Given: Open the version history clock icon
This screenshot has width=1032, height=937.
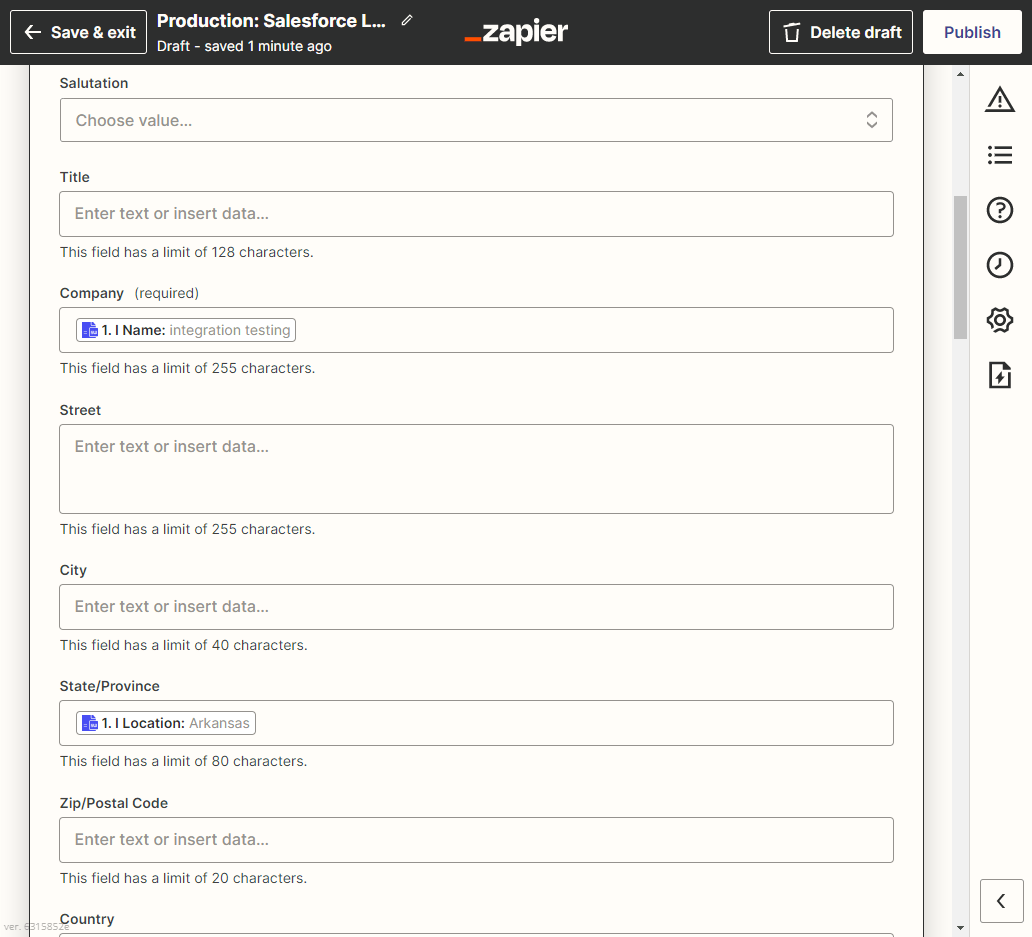Looking at the screenshot, I should coord(999,265).
